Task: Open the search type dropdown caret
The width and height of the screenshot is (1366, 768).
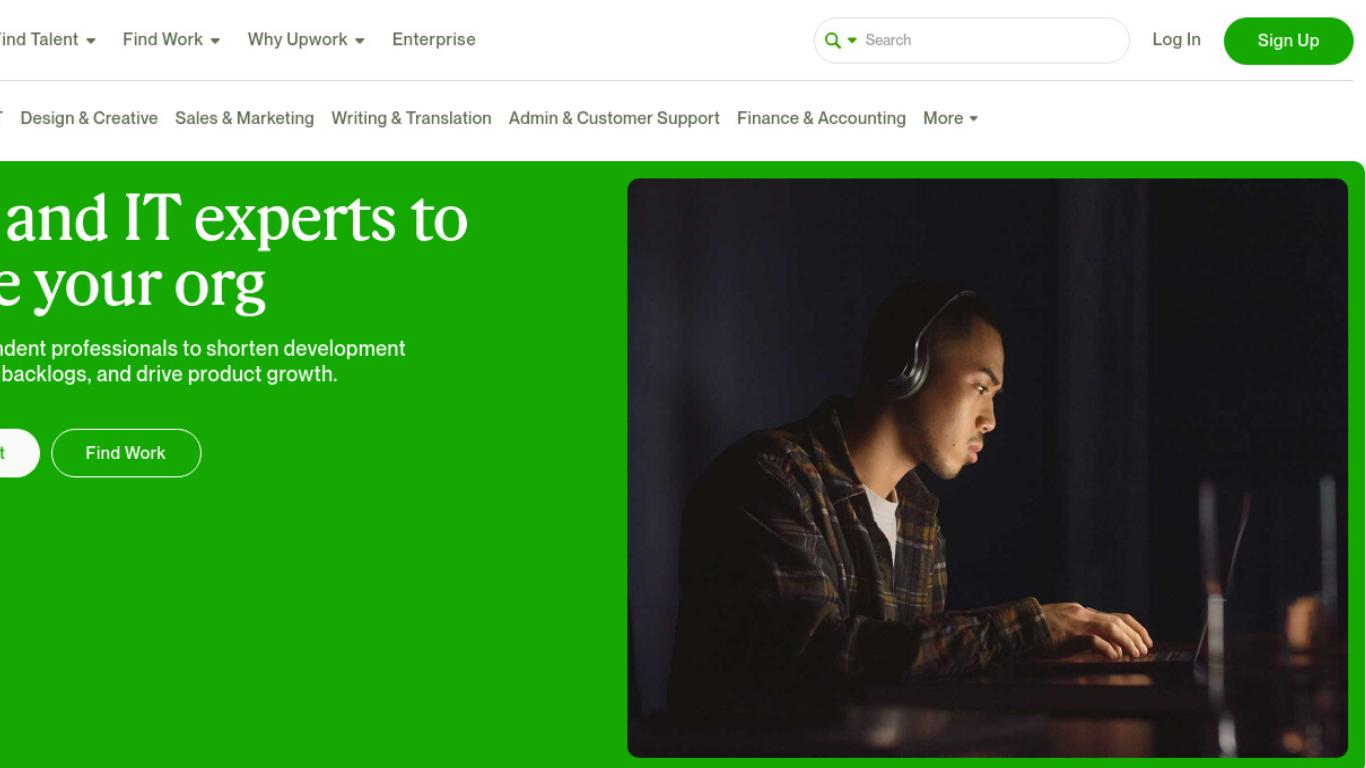Action: [x=853, y=41]
